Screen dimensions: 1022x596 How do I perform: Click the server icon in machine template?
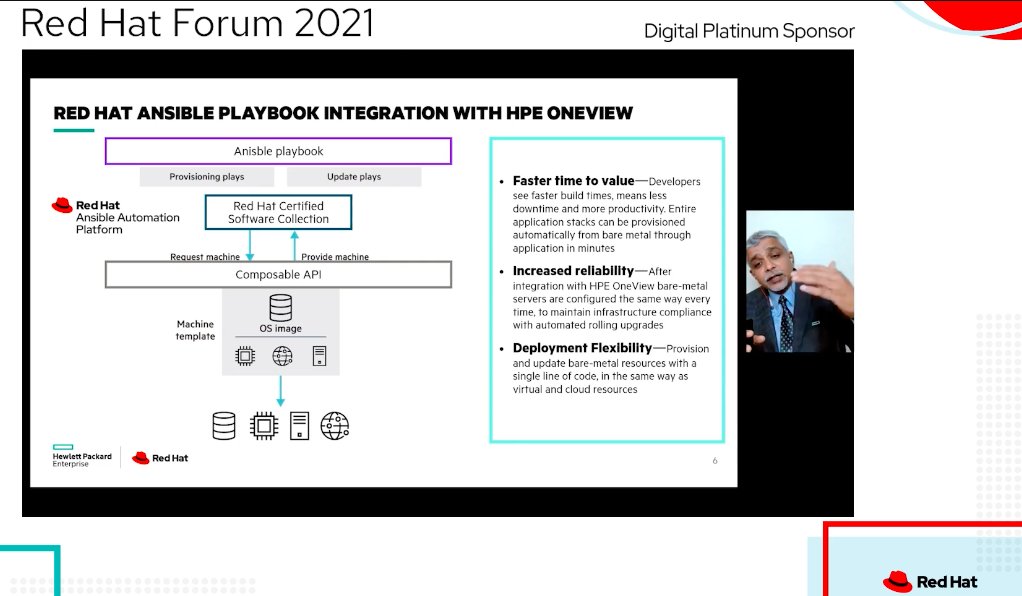[319, 356]
